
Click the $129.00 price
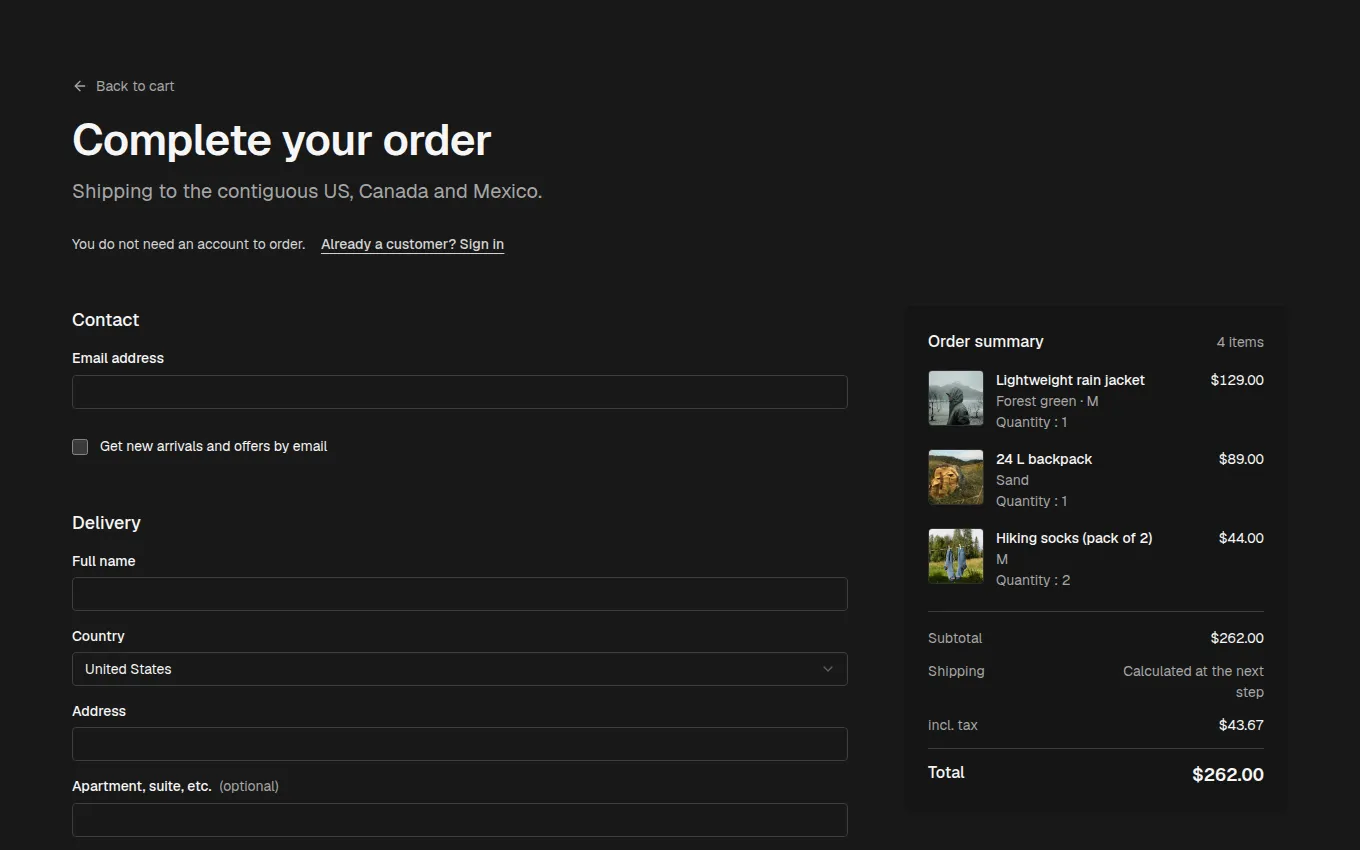coord(1237,380)
